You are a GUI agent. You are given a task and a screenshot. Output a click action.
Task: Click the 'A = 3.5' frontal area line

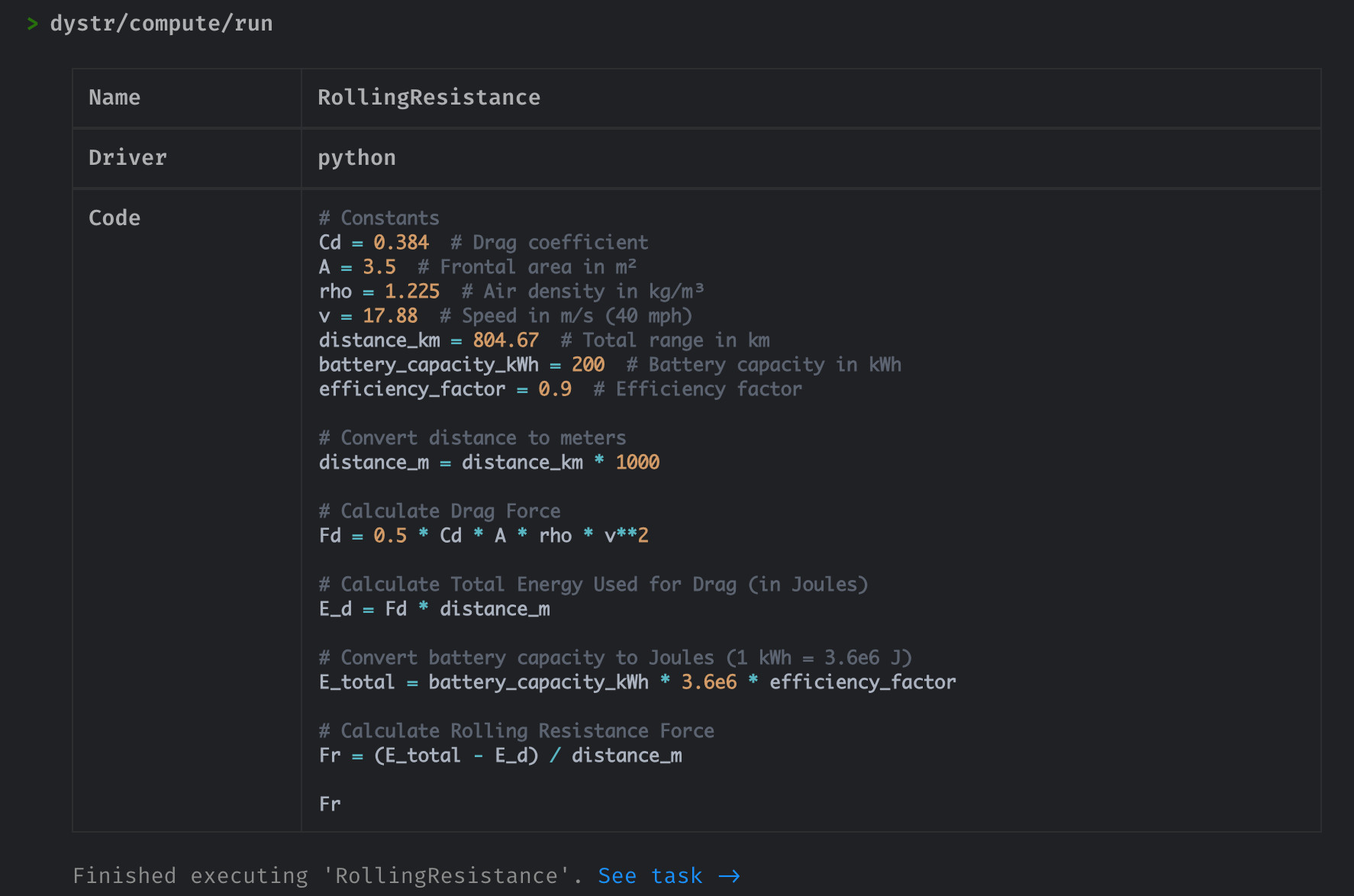click(478, 267)
